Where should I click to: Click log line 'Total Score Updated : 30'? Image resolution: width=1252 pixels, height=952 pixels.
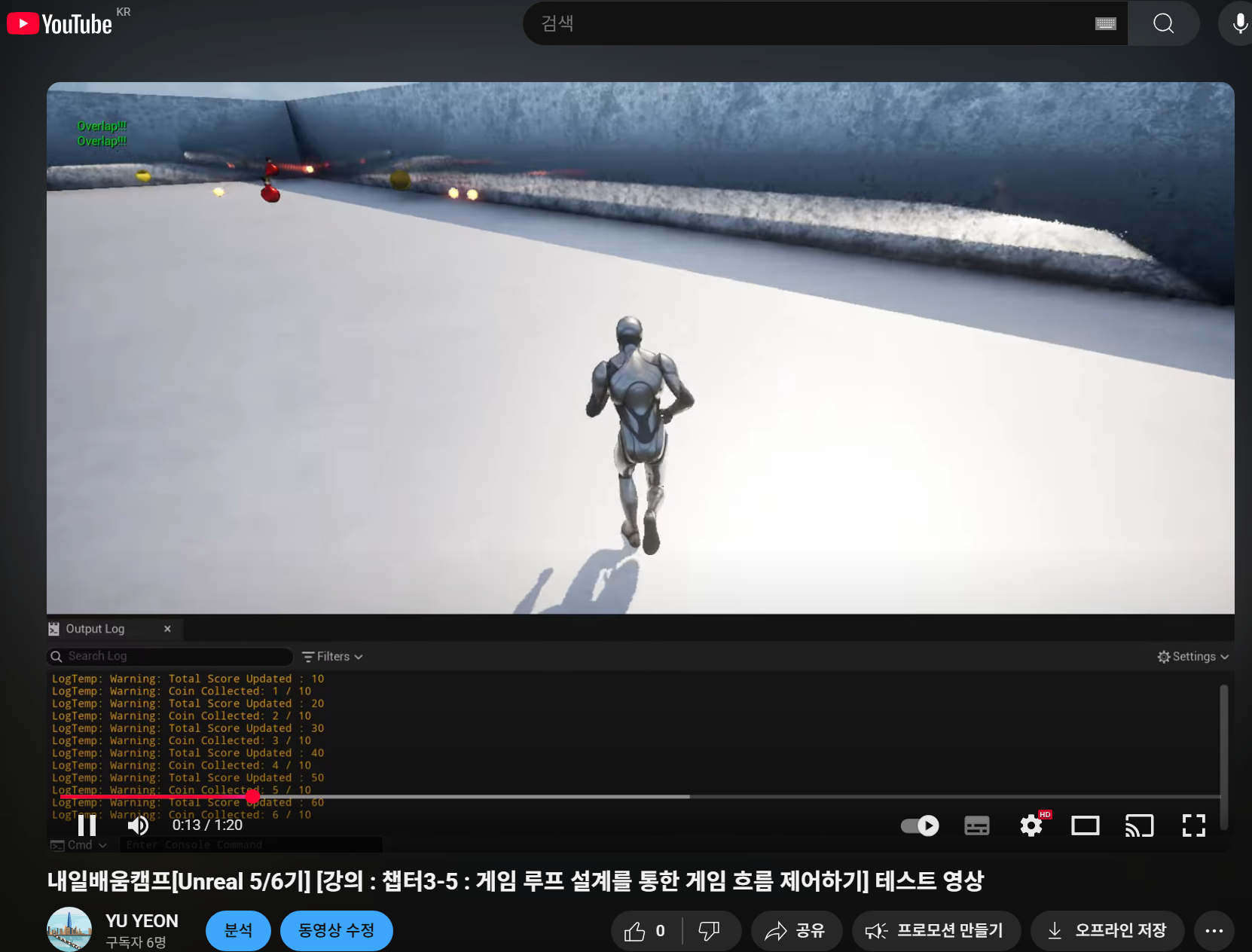point(188,728)
